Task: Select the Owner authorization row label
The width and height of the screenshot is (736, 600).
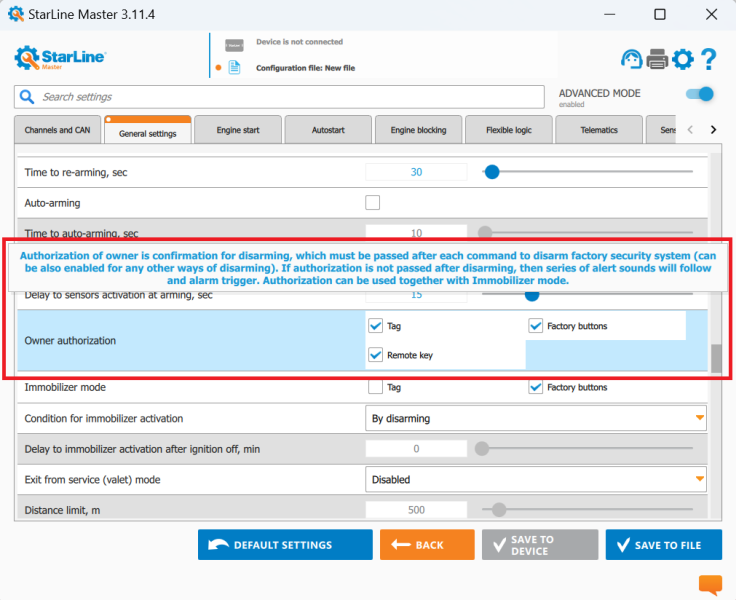Action: coord(70,340)
